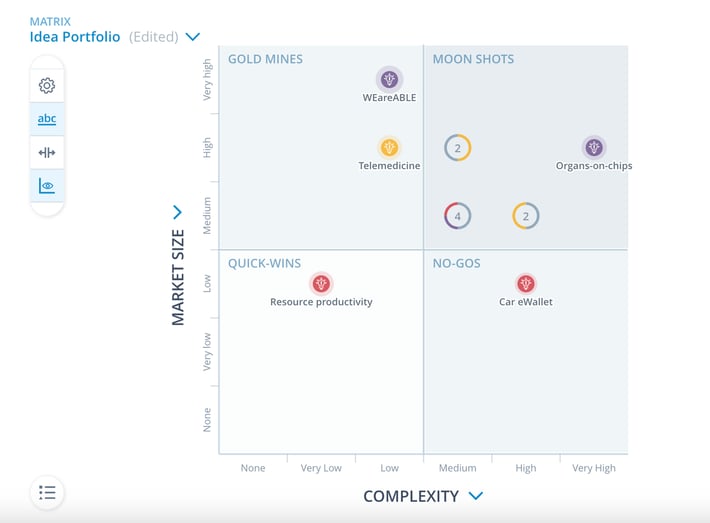Click the (Edited) status text
710x523 pixels.
[x=154, y=37]
